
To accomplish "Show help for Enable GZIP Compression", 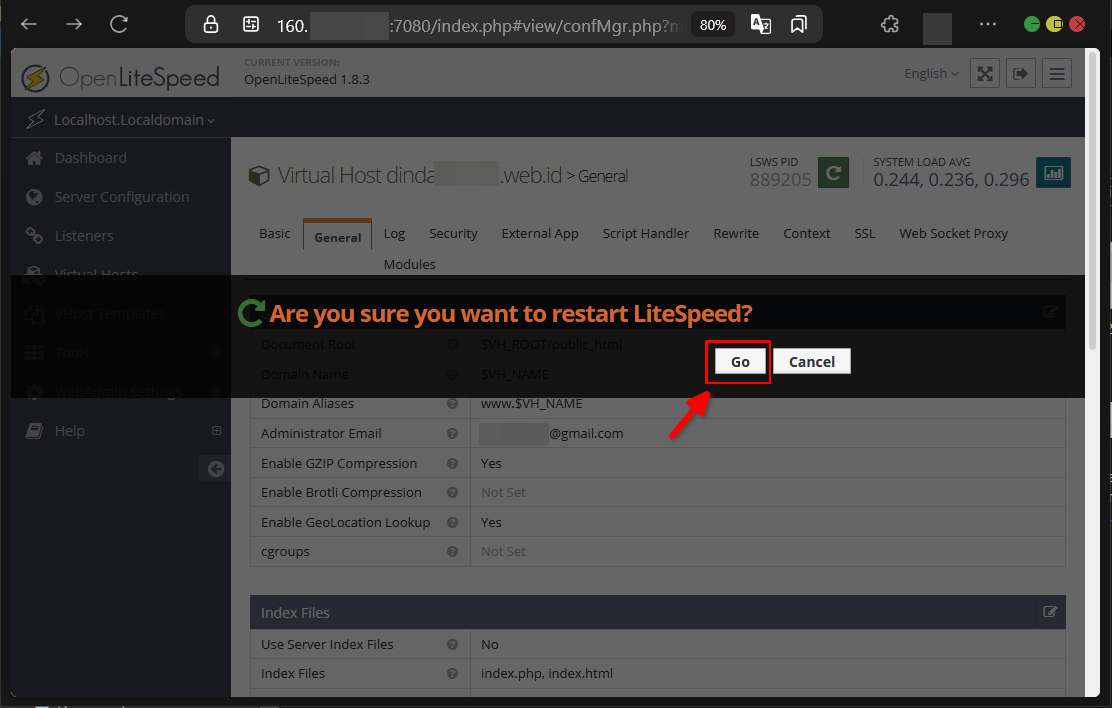I will [x=452, y=463].
